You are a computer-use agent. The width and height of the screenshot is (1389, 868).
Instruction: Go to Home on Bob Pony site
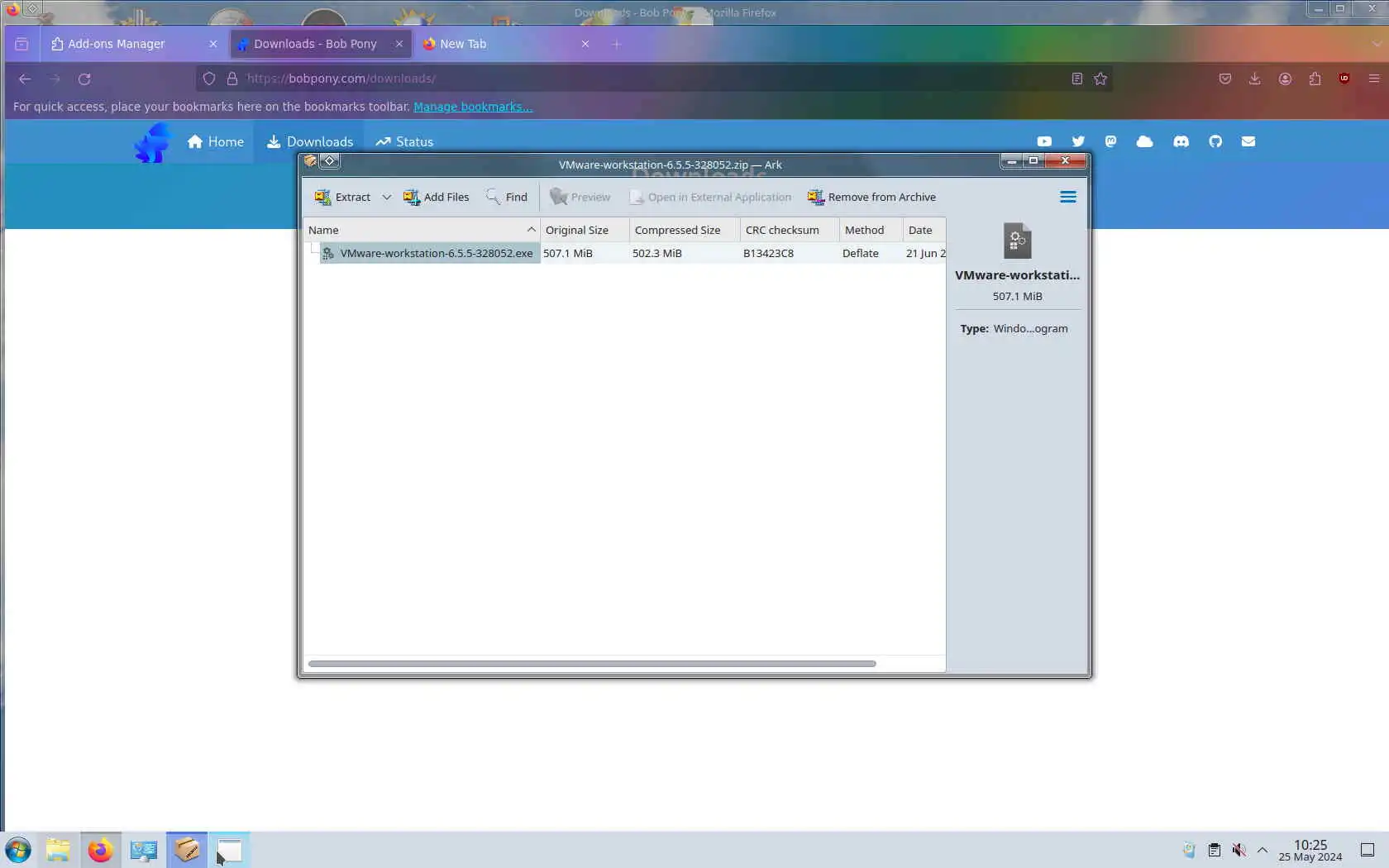pos(216,141)
